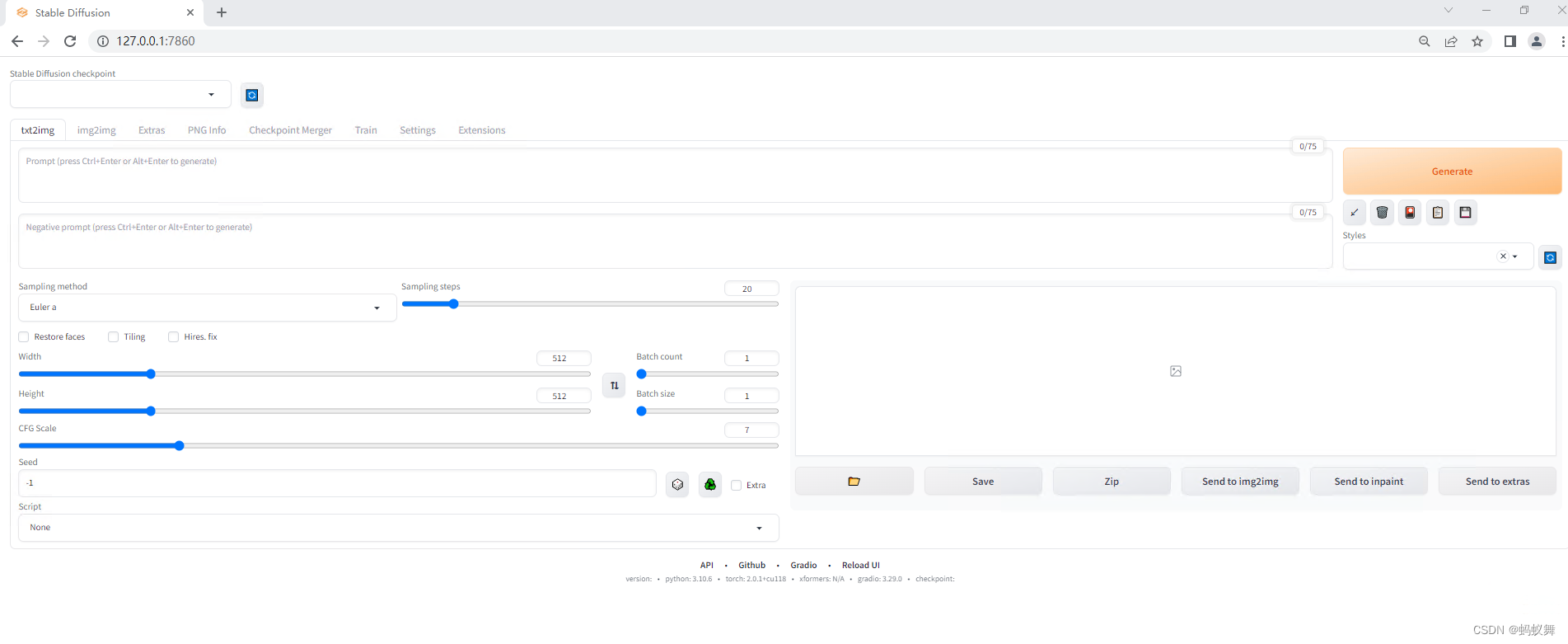Viewport: 1568px width, 644px height.
Task: Click the arrow icon to read last generation parameters
Action: (1355, 213)
